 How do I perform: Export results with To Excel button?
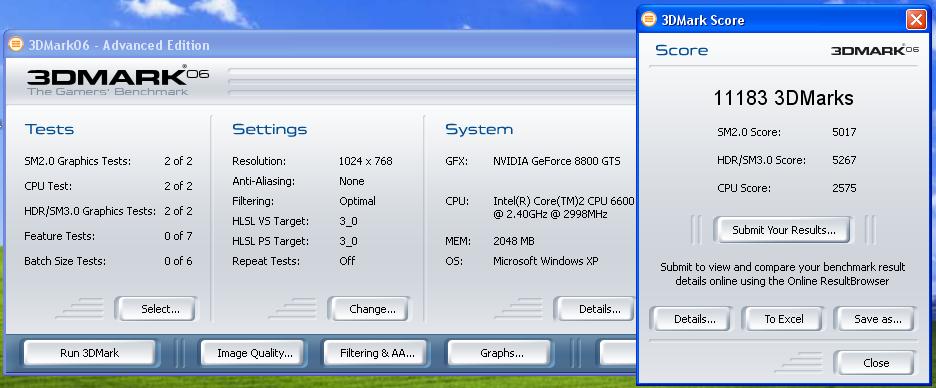[x=783, y=319]
